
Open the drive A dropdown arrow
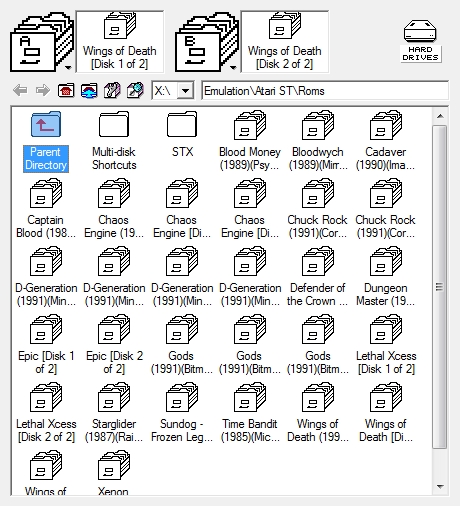pos(68,68)
